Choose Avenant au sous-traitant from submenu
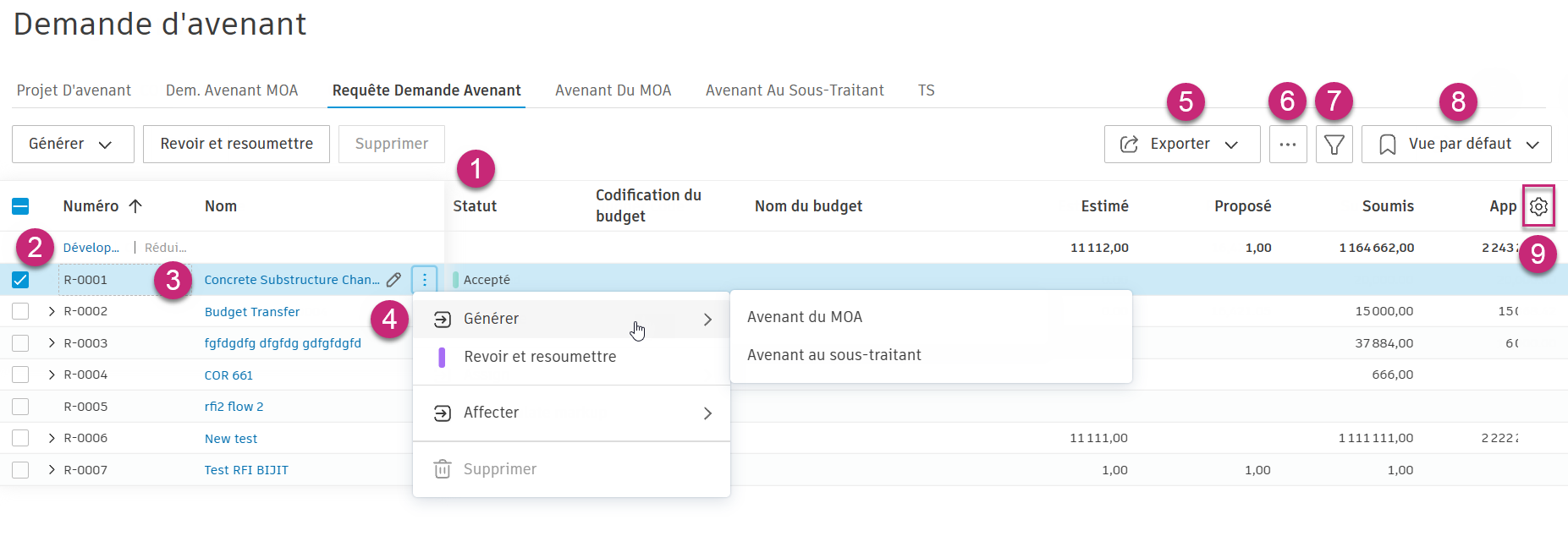1568x536 pixels. (834, 355)
